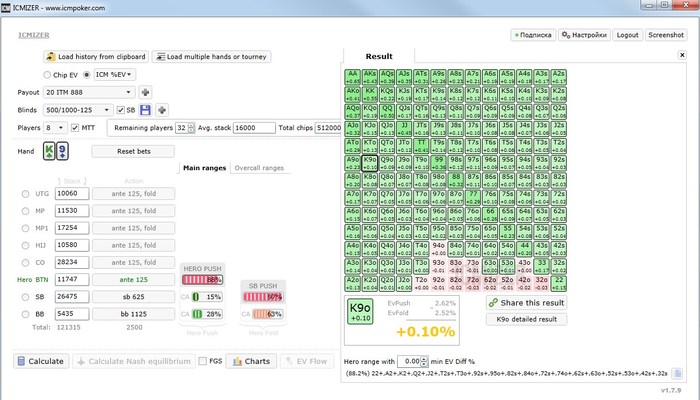The image size is (700, 400).
Task: Close the Result panel
Action: coord(682,55)
